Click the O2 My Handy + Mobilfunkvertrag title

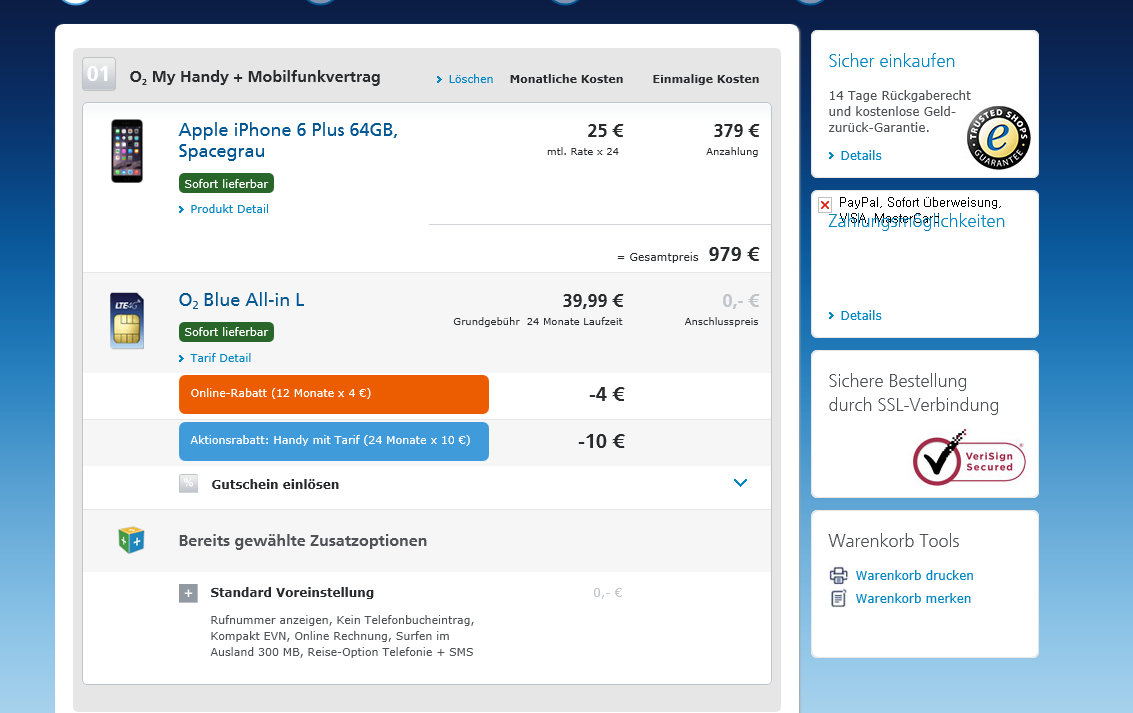point(254,77)
